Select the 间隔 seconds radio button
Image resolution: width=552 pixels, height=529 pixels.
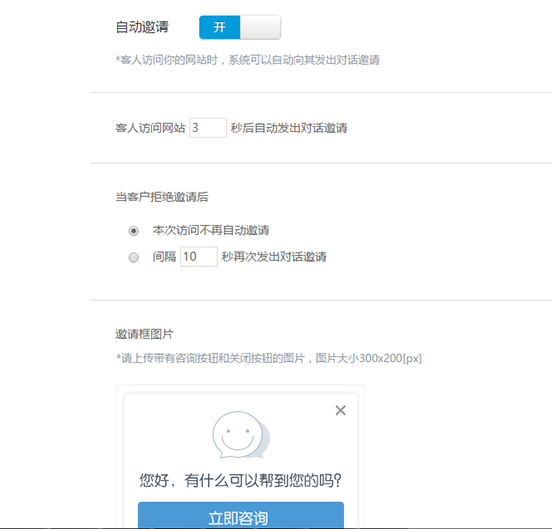point(133,257)
